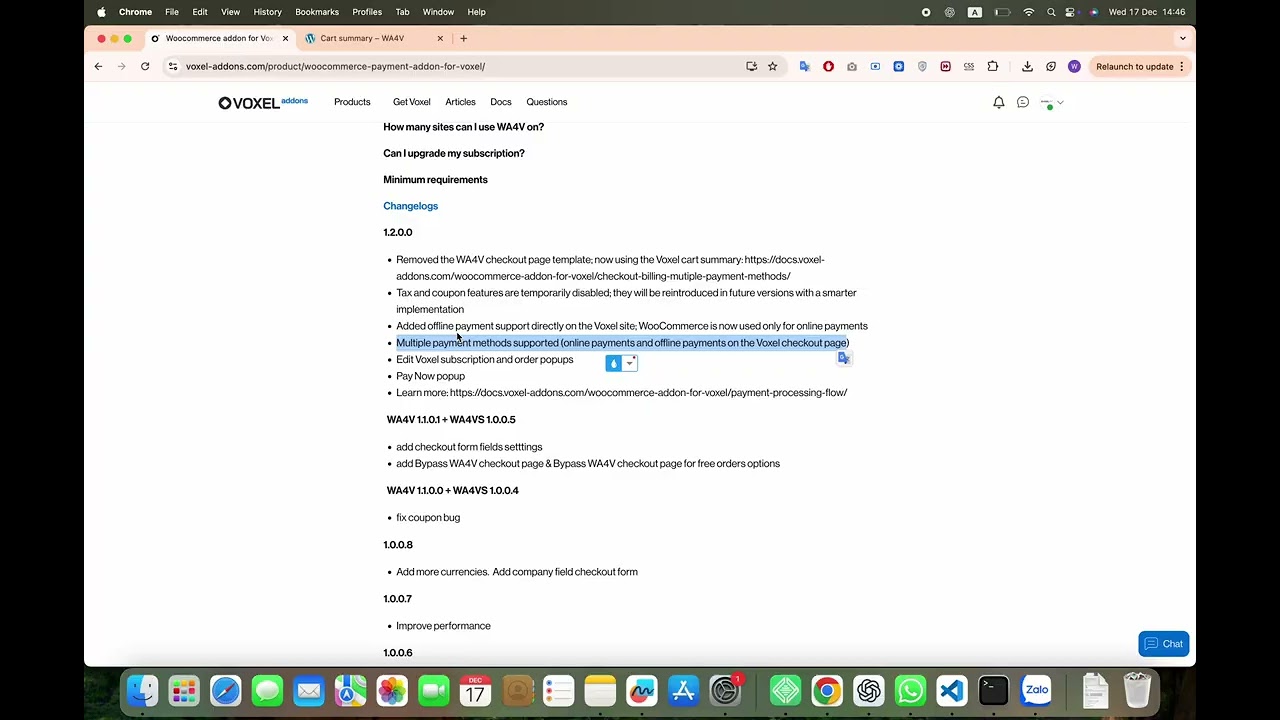The width and height of the screenshot is (1280, 720).
Task: Open Zalo app in the dock
Action: 1037,690
